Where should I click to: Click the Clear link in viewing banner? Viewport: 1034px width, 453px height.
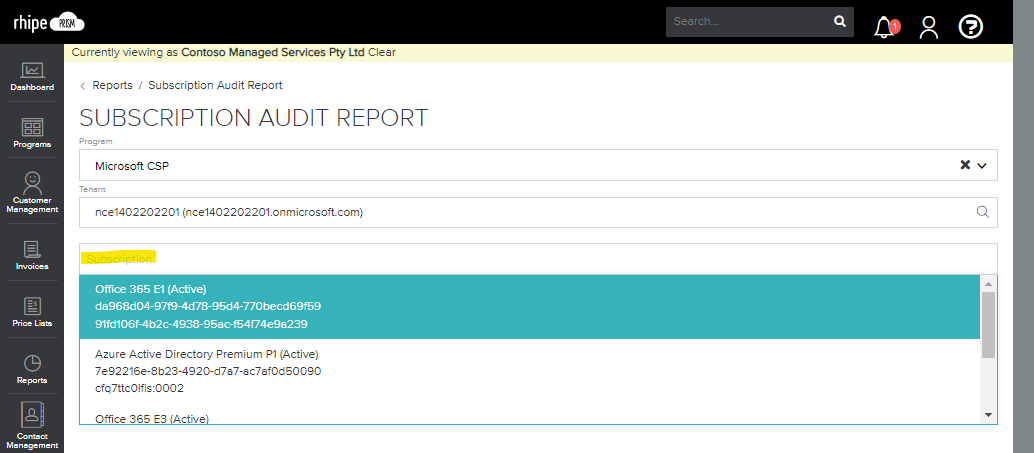[382, 52]
